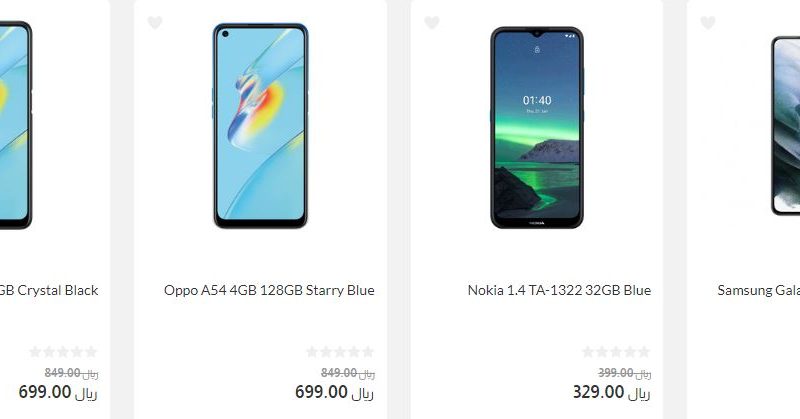Open Oppo A54 4GB 128GB Starry Blue link
This screenshot has height=419, width=800.
pos(269,290)
